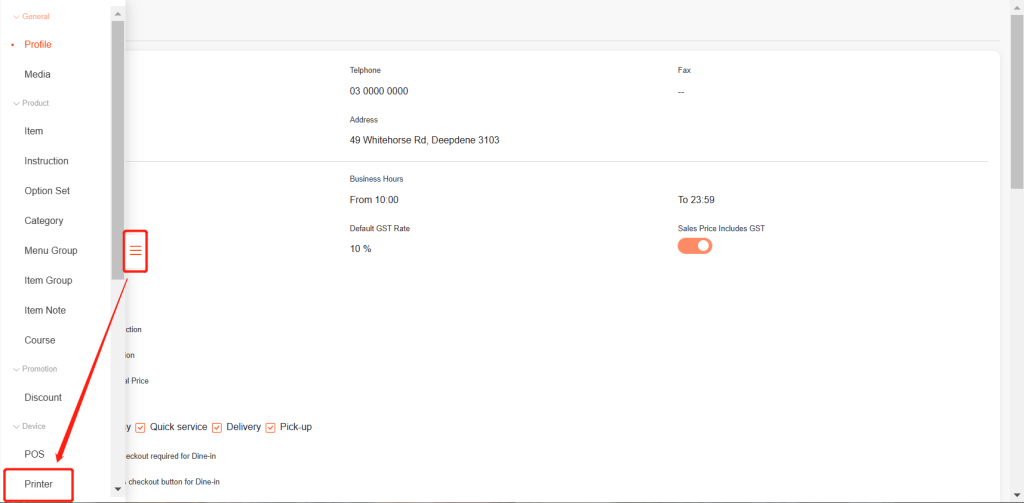Open the Menu Group entry
The image size is (1024, 503).
pyautogui.click(x=50, y=251)
